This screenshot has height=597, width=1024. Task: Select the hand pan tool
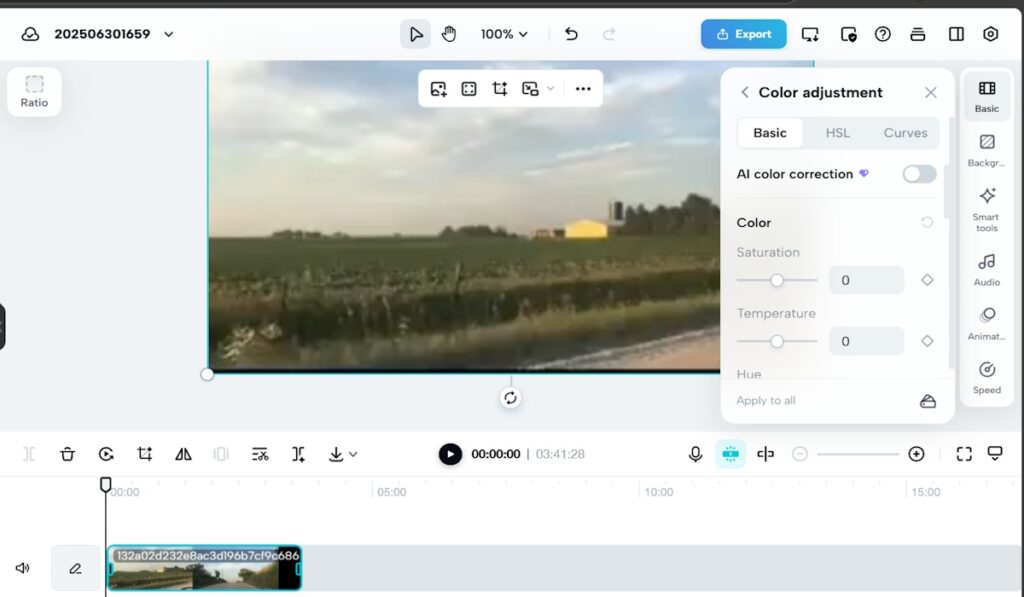[x=449, y=34]
